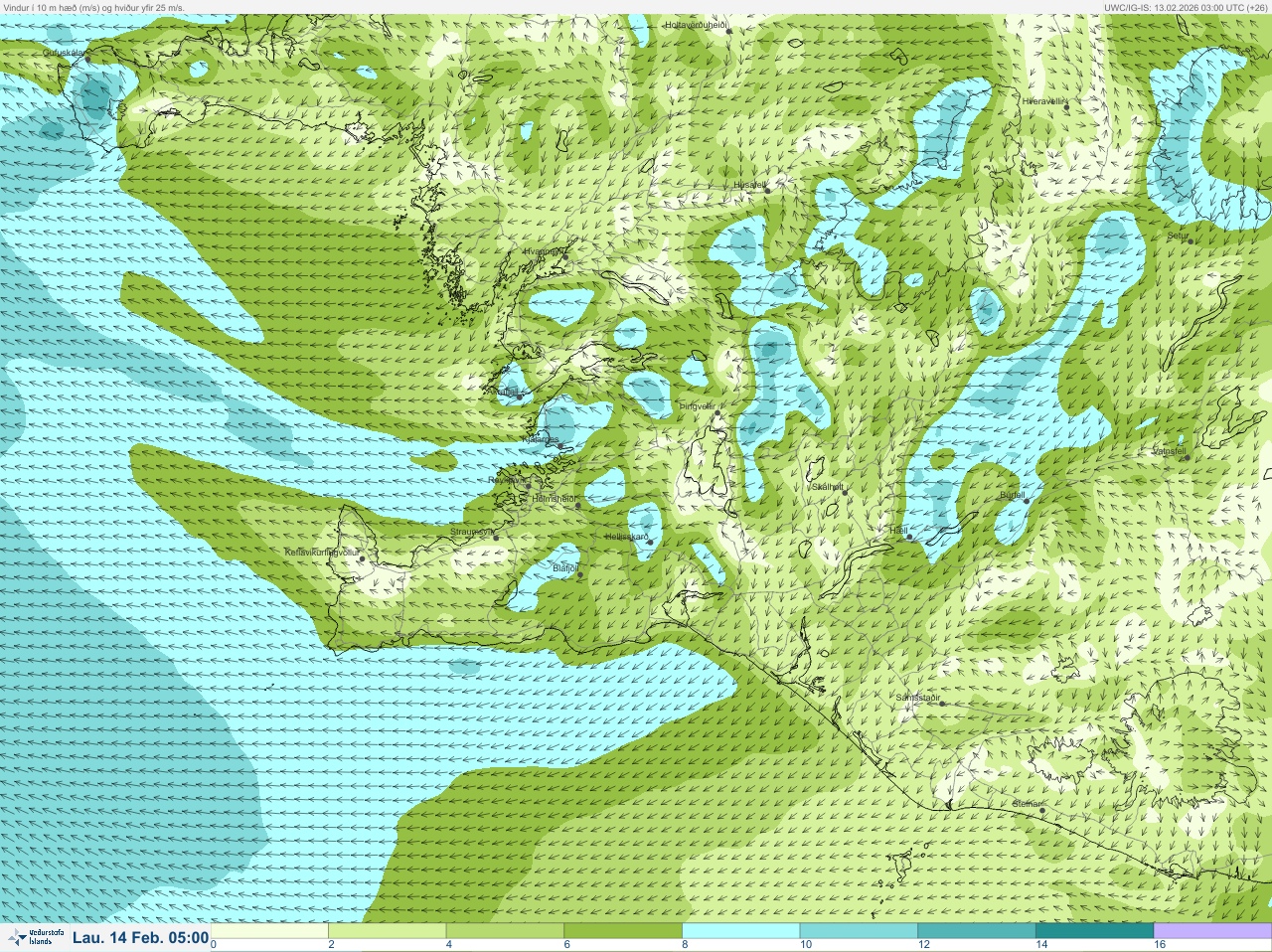This screenshot has width=1272, height=952.
Task: Click the 0–2 m/s pale yellow legend swatch
Action: pos(269,931)
